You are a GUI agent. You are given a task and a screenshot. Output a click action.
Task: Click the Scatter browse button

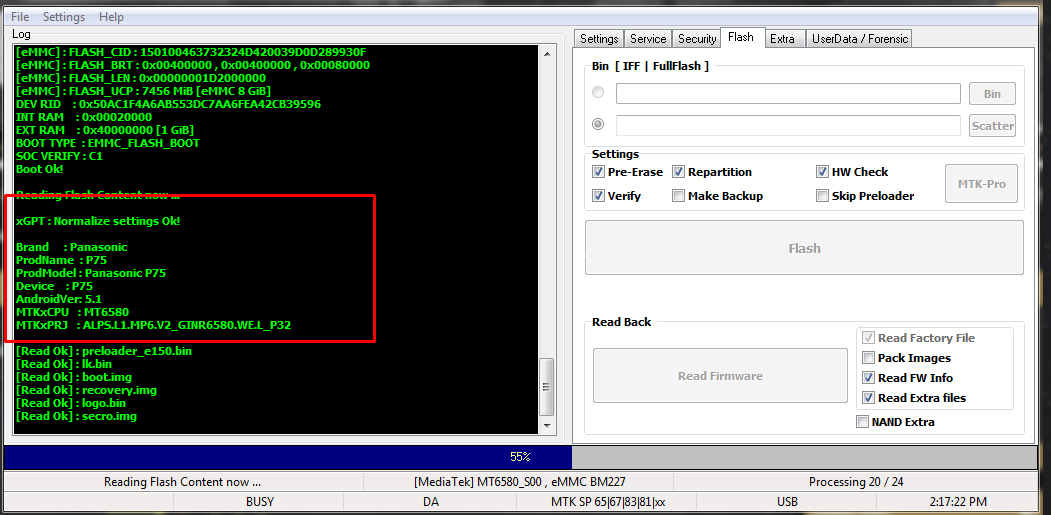coord(992,125)
